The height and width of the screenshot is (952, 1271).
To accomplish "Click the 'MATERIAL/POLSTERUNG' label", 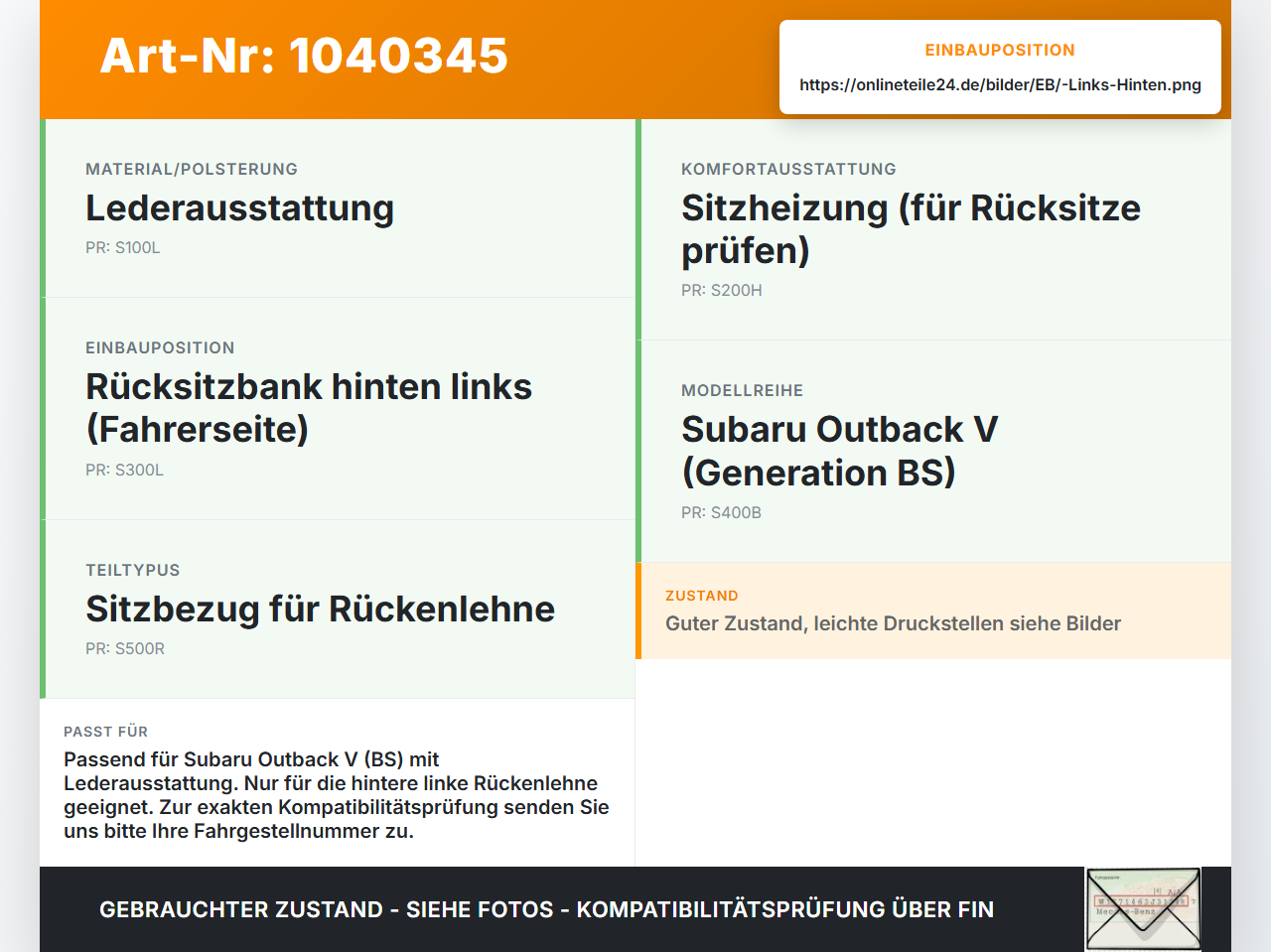I will [192, 169].
